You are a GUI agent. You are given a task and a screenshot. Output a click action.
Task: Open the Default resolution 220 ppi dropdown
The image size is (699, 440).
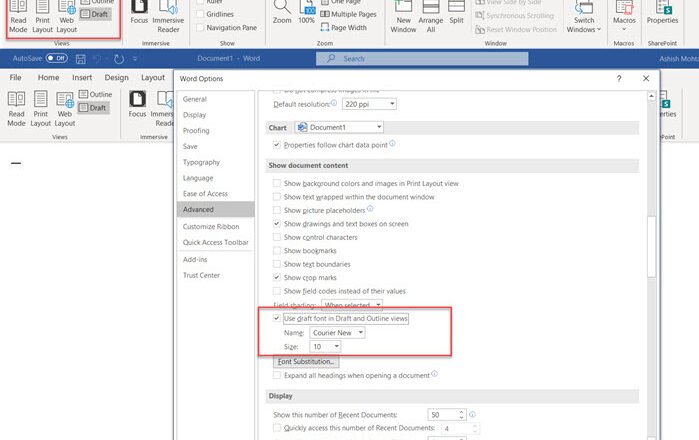369,104
